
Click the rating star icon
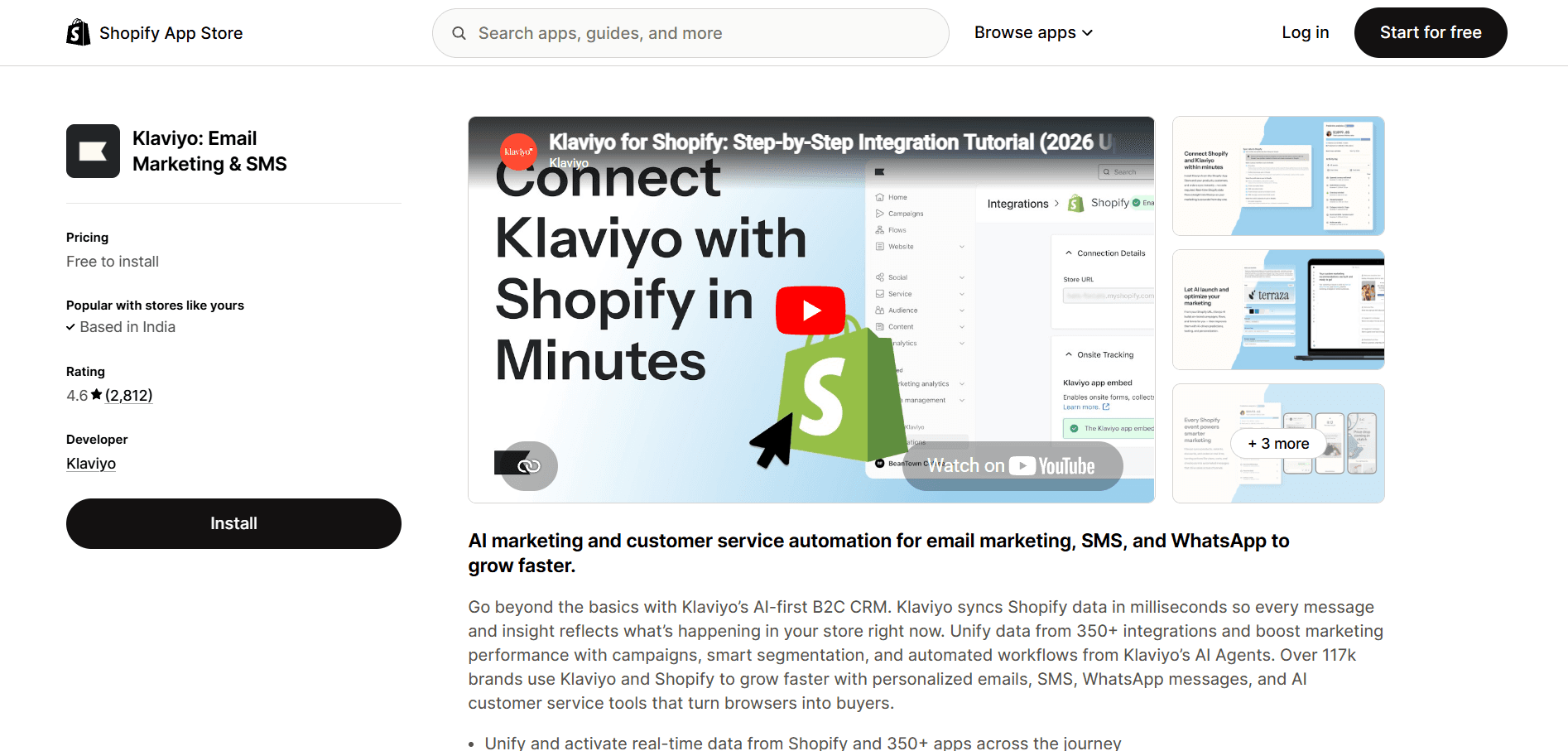[x=96, y=394]
